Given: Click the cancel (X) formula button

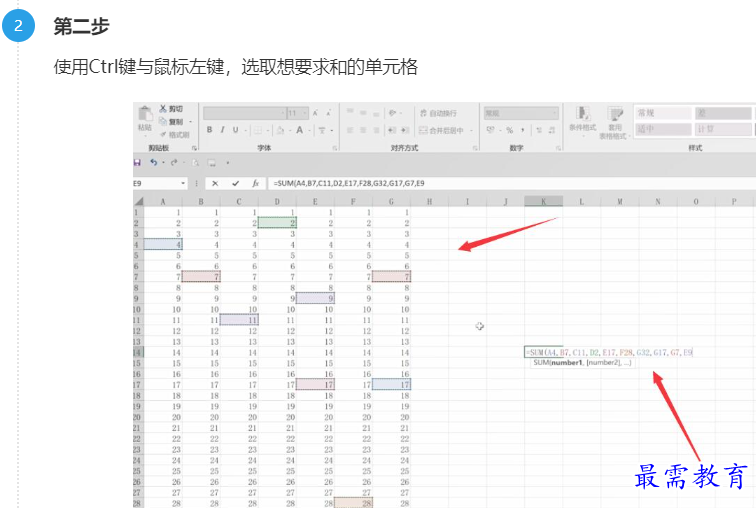Looking at the screenshot, I should click(215, 183).
